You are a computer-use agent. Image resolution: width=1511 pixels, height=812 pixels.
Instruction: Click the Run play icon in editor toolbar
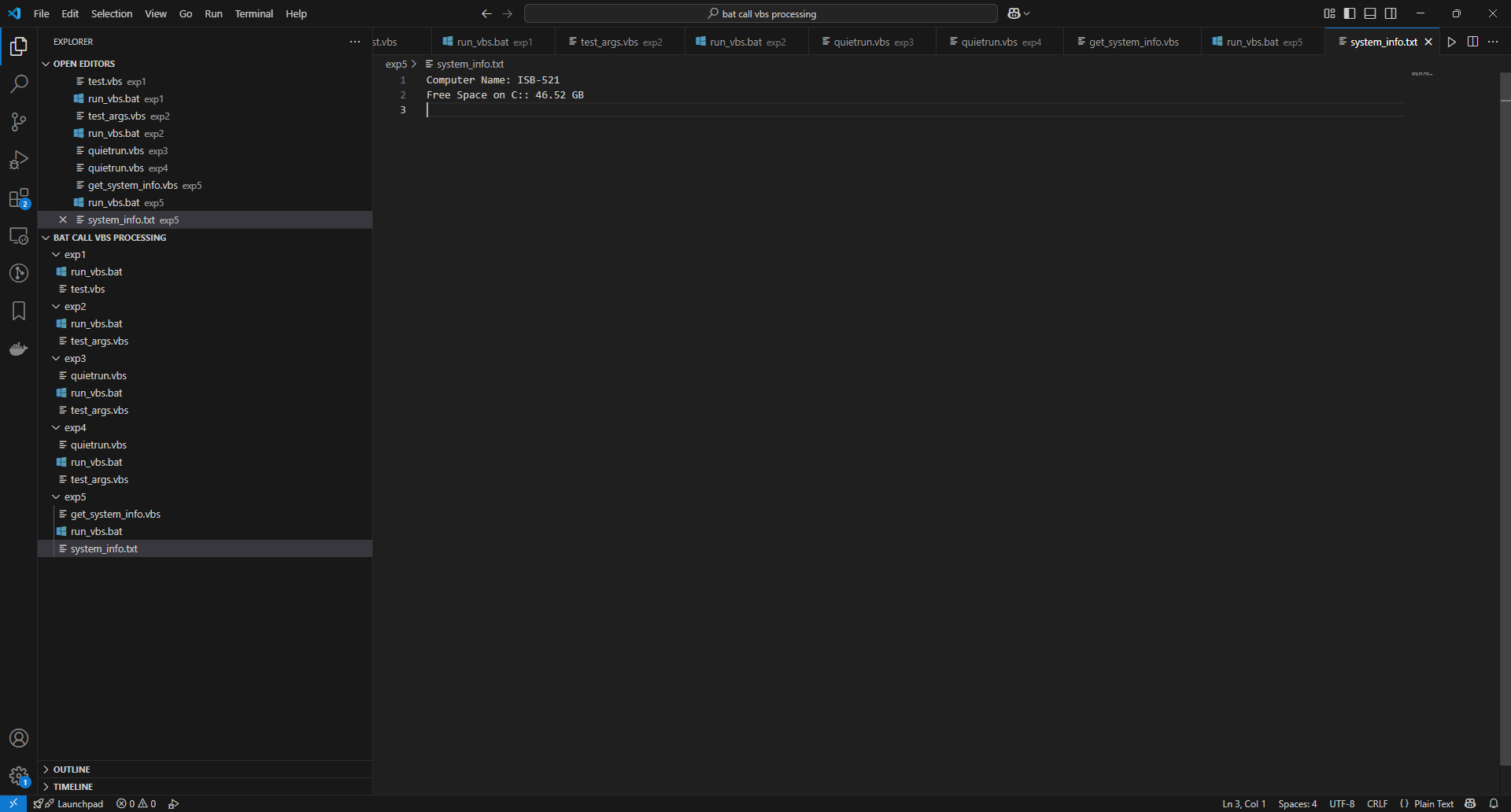(x=1452, y=42)
